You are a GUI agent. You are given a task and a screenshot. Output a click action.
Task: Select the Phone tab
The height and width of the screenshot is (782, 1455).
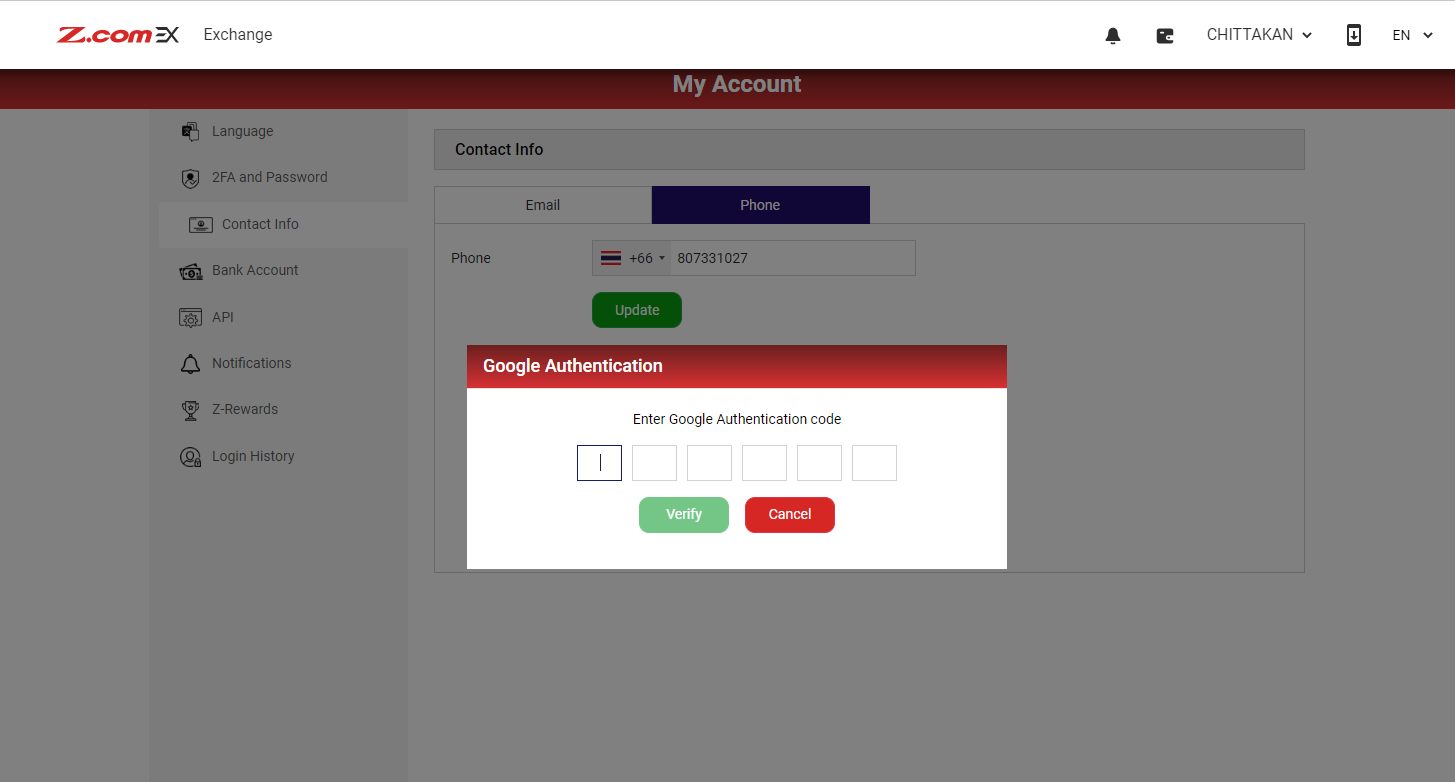[760, 204]
